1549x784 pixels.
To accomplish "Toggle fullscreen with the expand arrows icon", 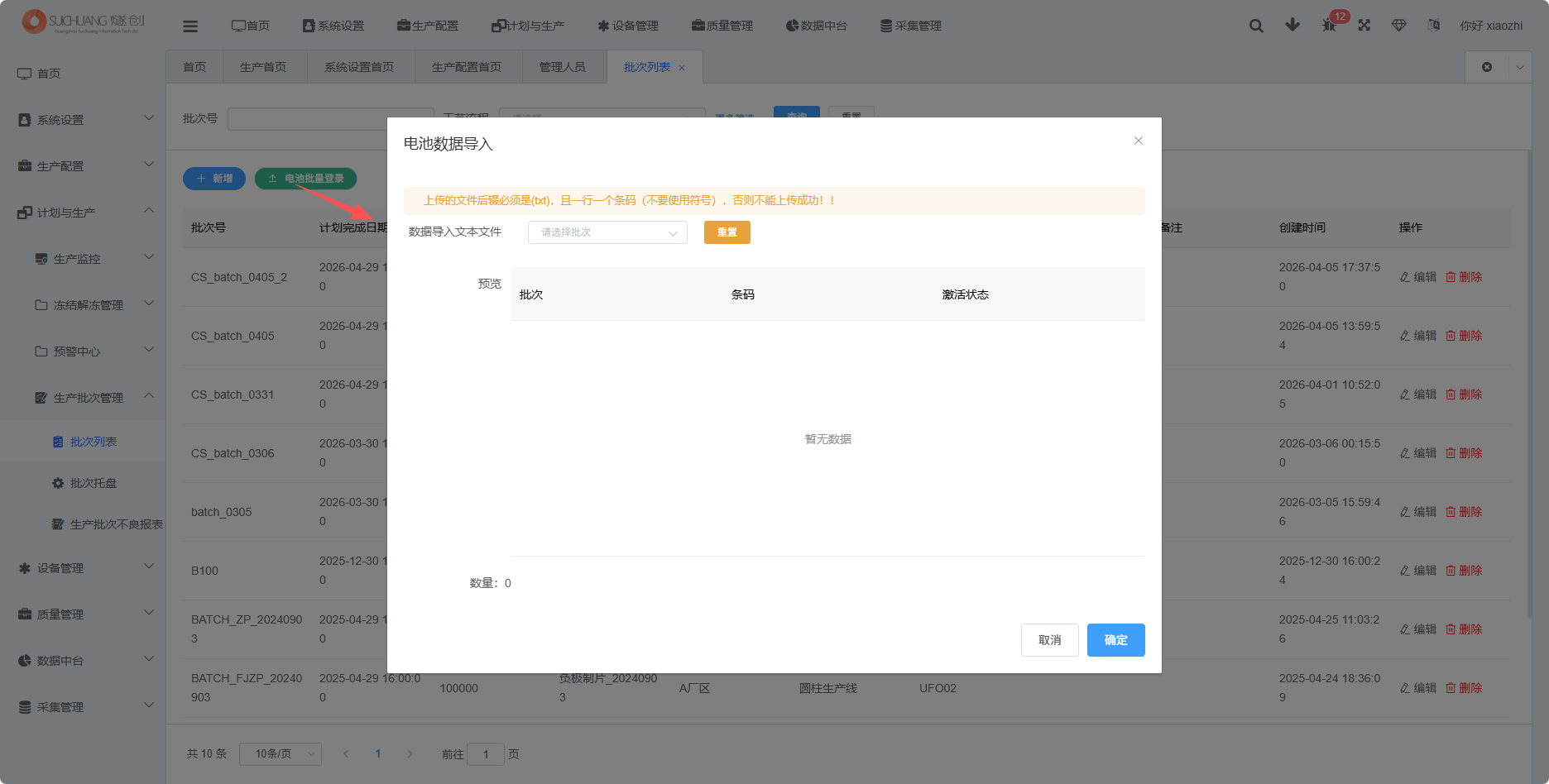I will (1364, 26).
